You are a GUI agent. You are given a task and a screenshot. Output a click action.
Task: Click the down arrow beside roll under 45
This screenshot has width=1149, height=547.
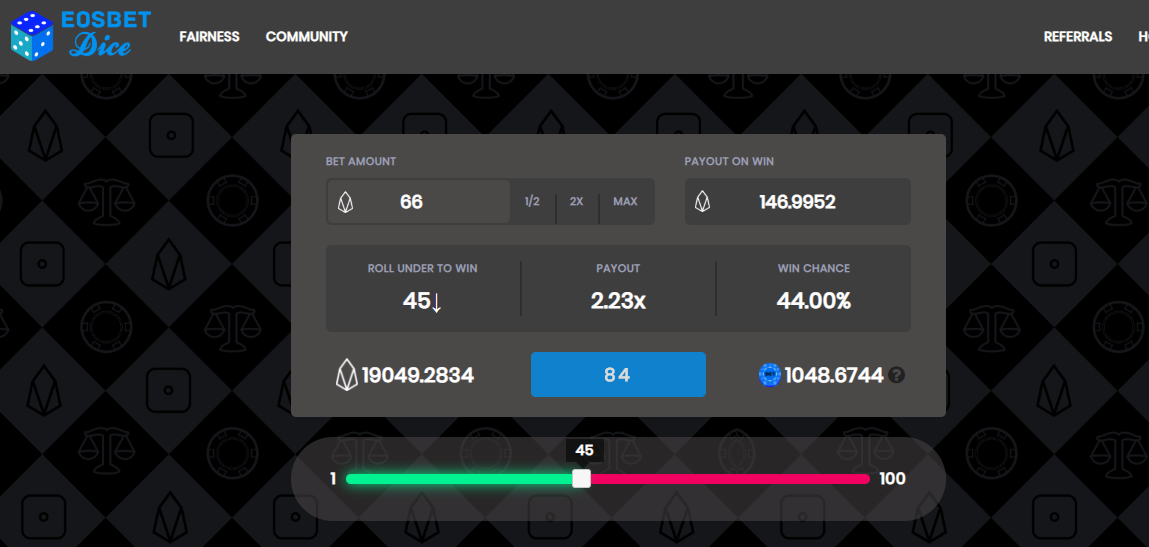point(436,302)
